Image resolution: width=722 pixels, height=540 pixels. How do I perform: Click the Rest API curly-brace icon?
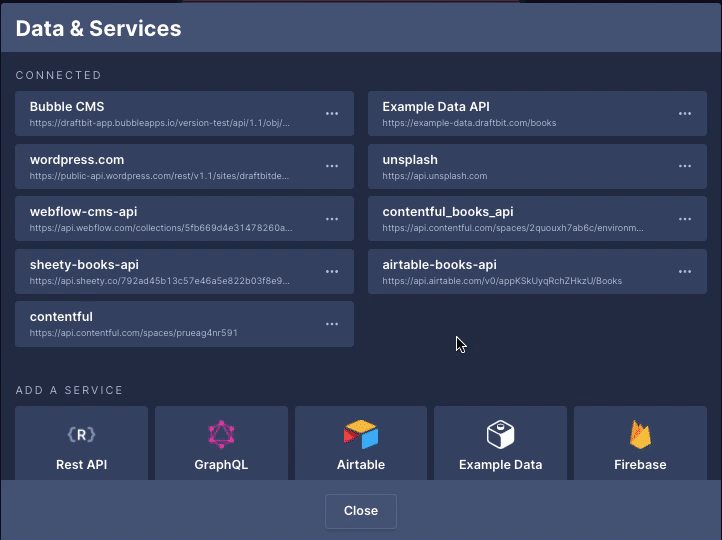point(82,435)
